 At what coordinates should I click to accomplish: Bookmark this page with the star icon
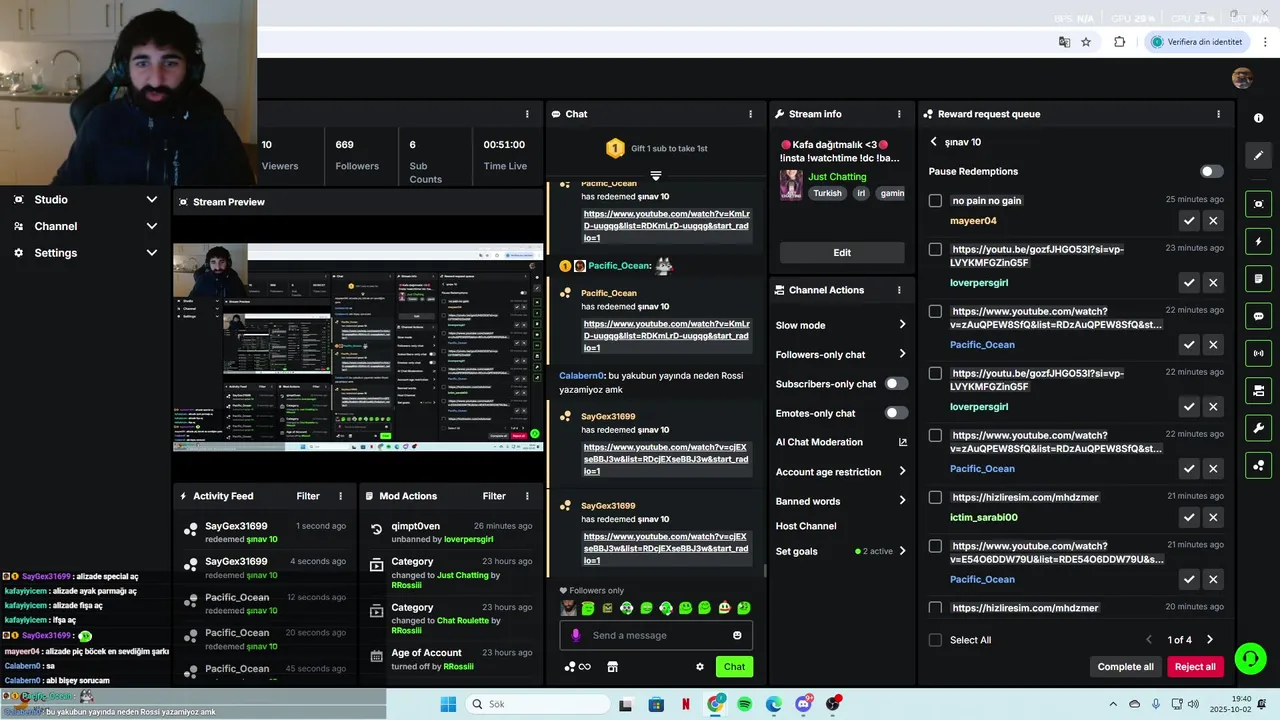click(1086, 42)
